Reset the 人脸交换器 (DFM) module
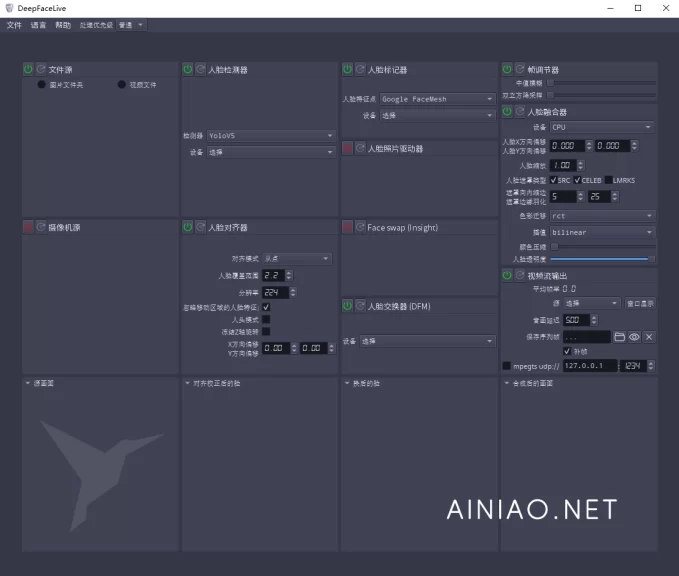The width and height of the screenshot is (679, 576). (360, 306)
